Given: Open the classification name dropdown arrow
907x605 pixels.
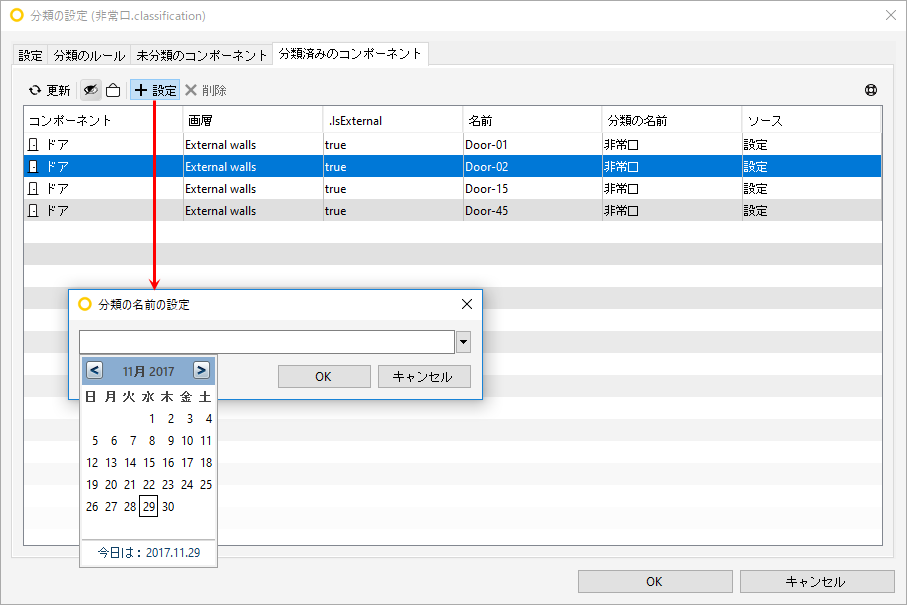Looking at the screenshot, I should (463, 342).
